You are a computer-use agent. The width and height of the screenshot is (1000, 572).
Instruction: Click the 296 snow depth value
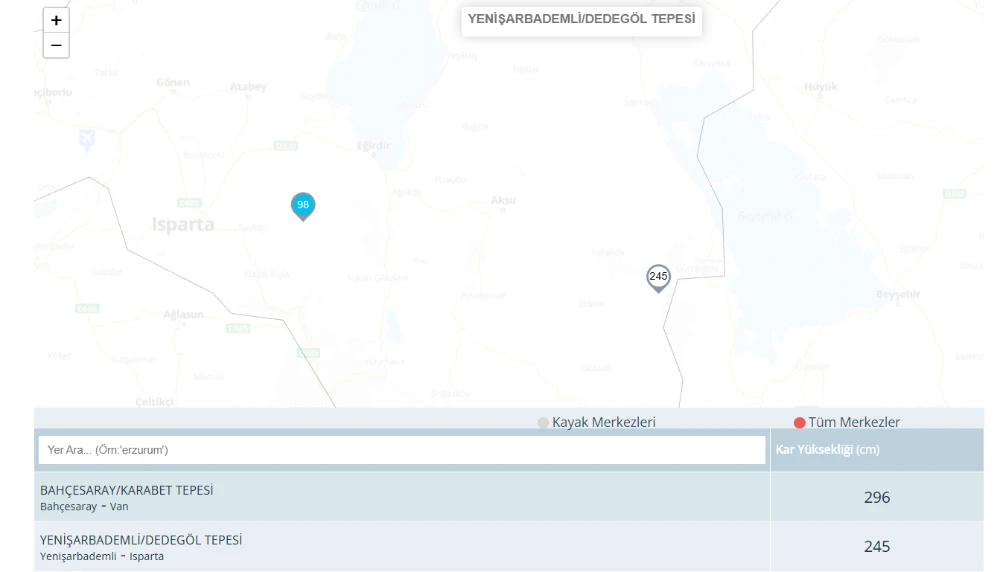click(x=876, y=497)
